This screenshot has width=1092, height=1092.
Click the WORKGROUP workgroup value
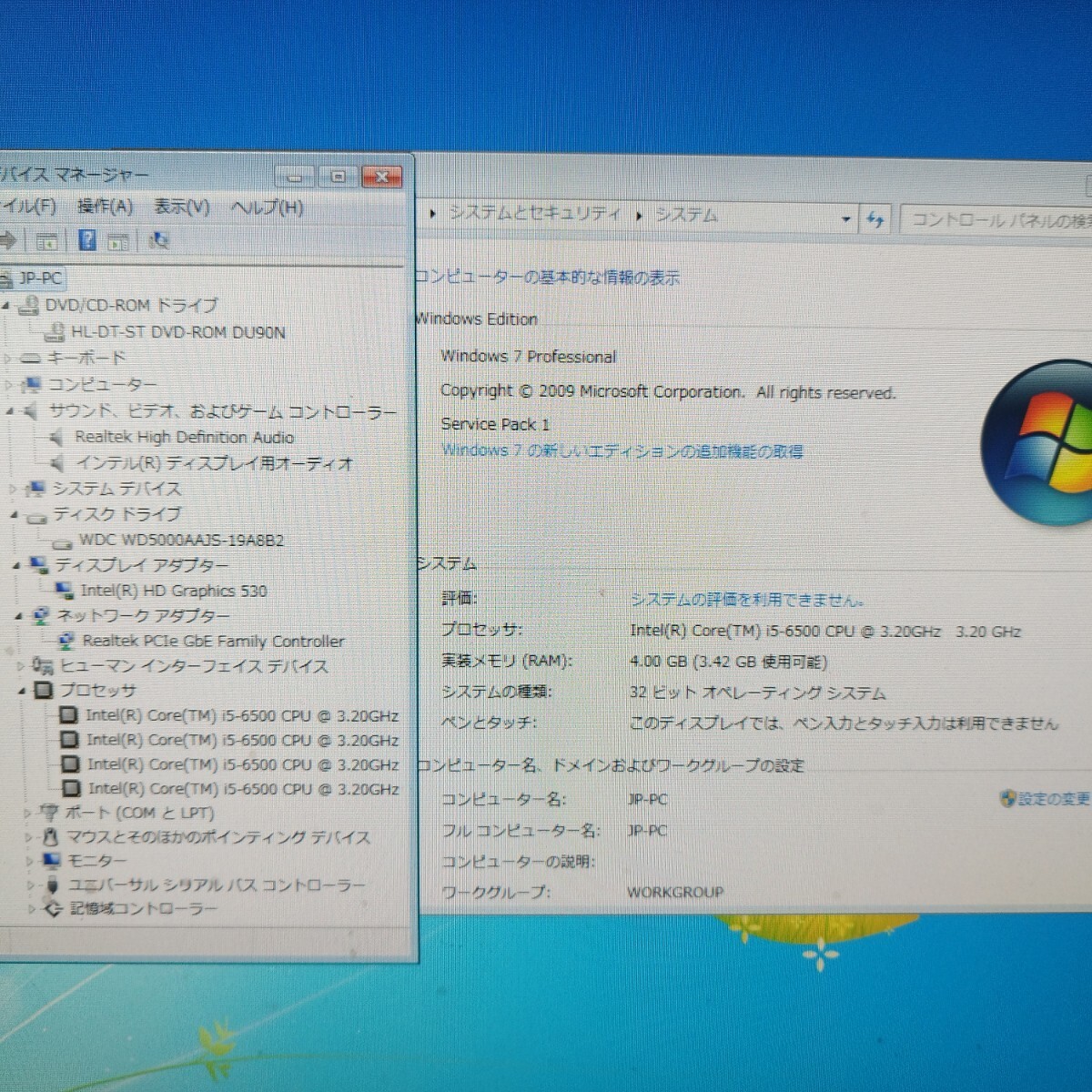675,892
